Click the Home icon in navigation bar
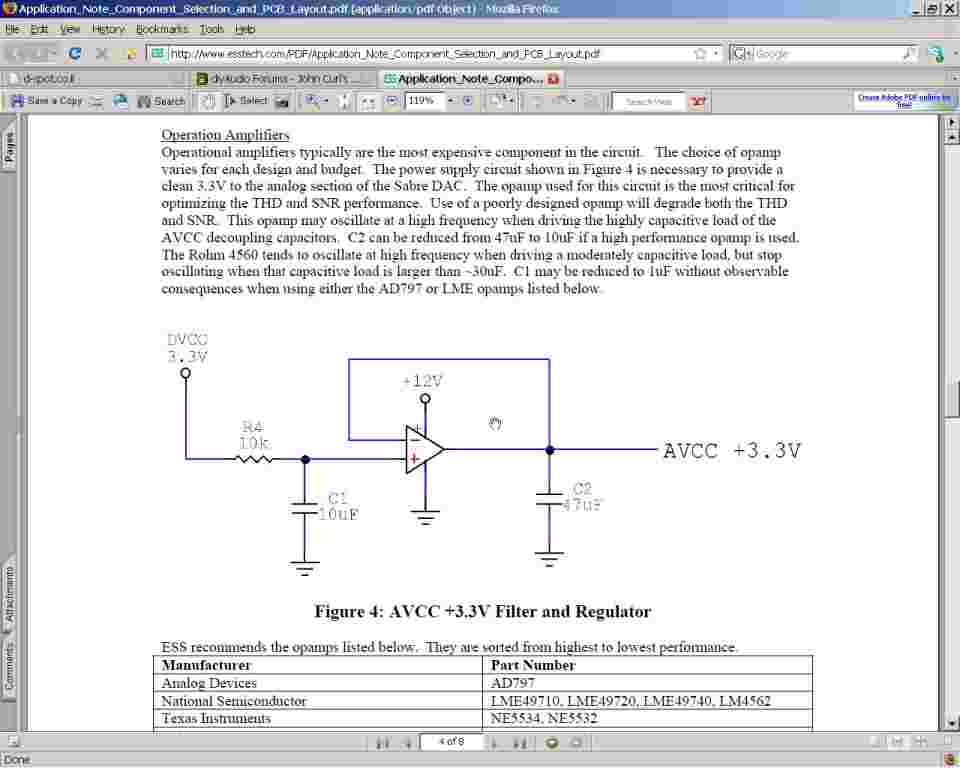 [130, 54]
